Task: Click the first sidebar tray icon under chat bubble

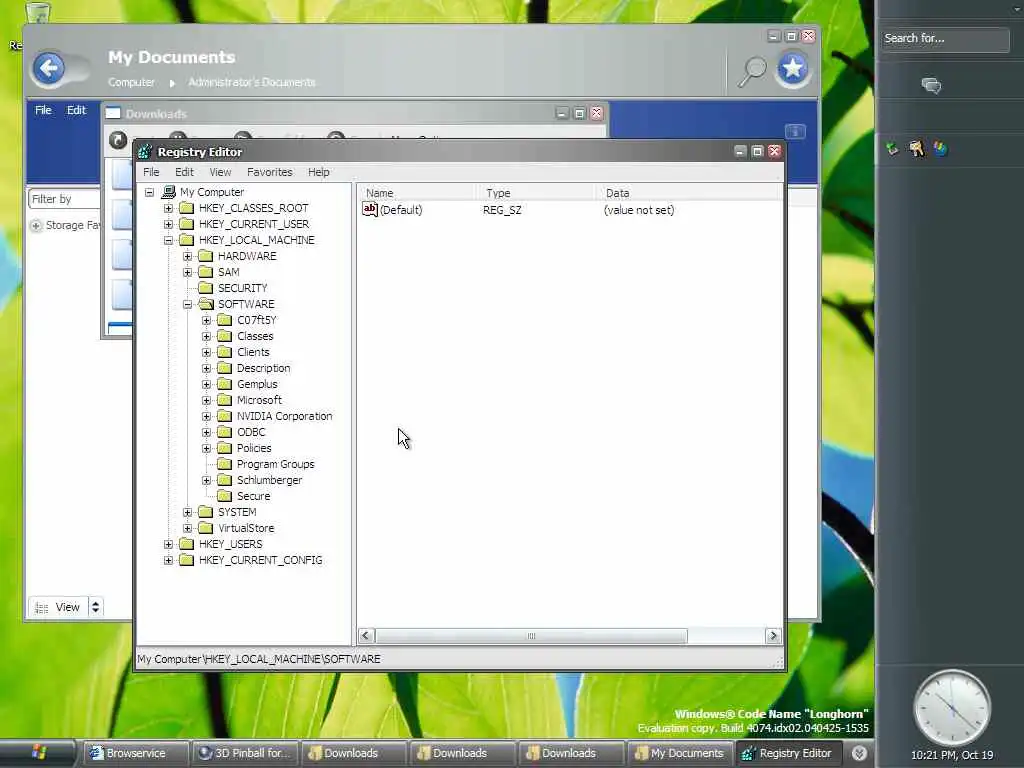Action: (893, 149)
